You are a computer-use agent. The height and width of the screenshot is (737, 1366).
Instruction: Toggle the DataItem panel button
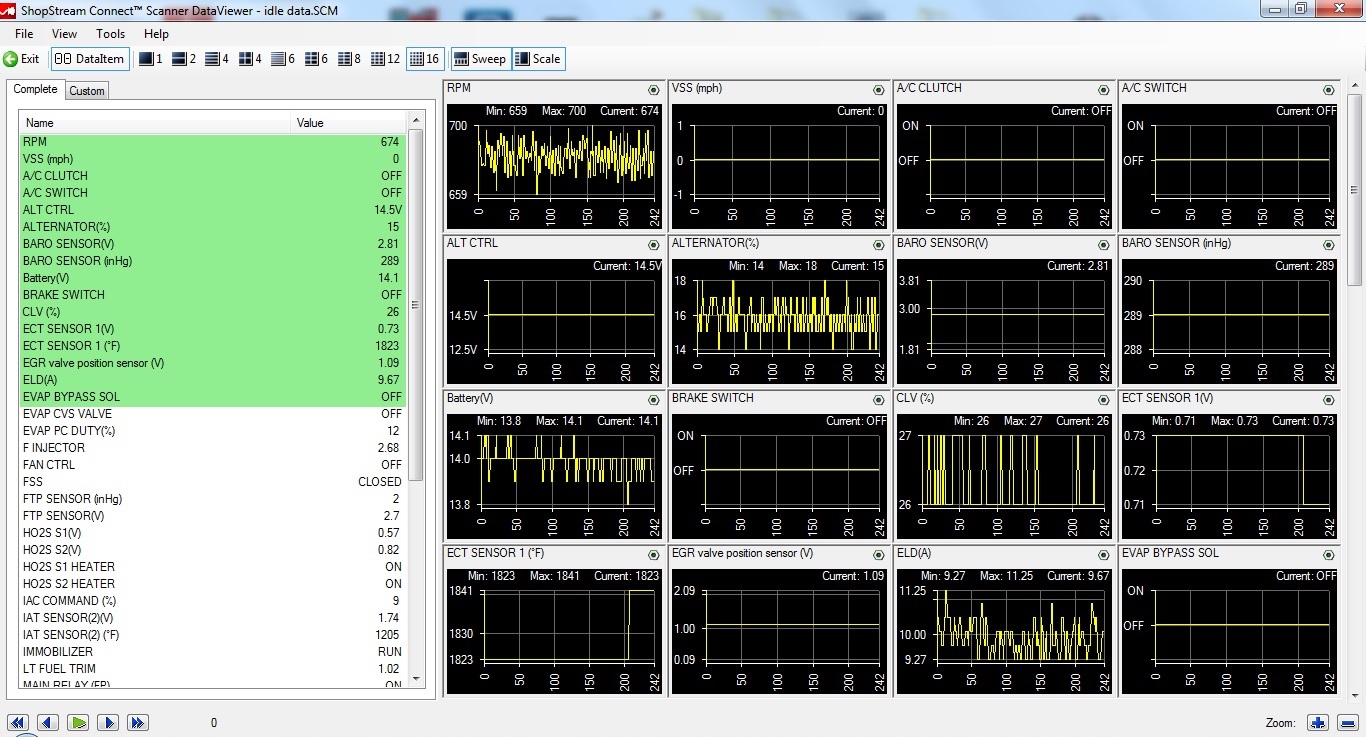pos(90,59)
